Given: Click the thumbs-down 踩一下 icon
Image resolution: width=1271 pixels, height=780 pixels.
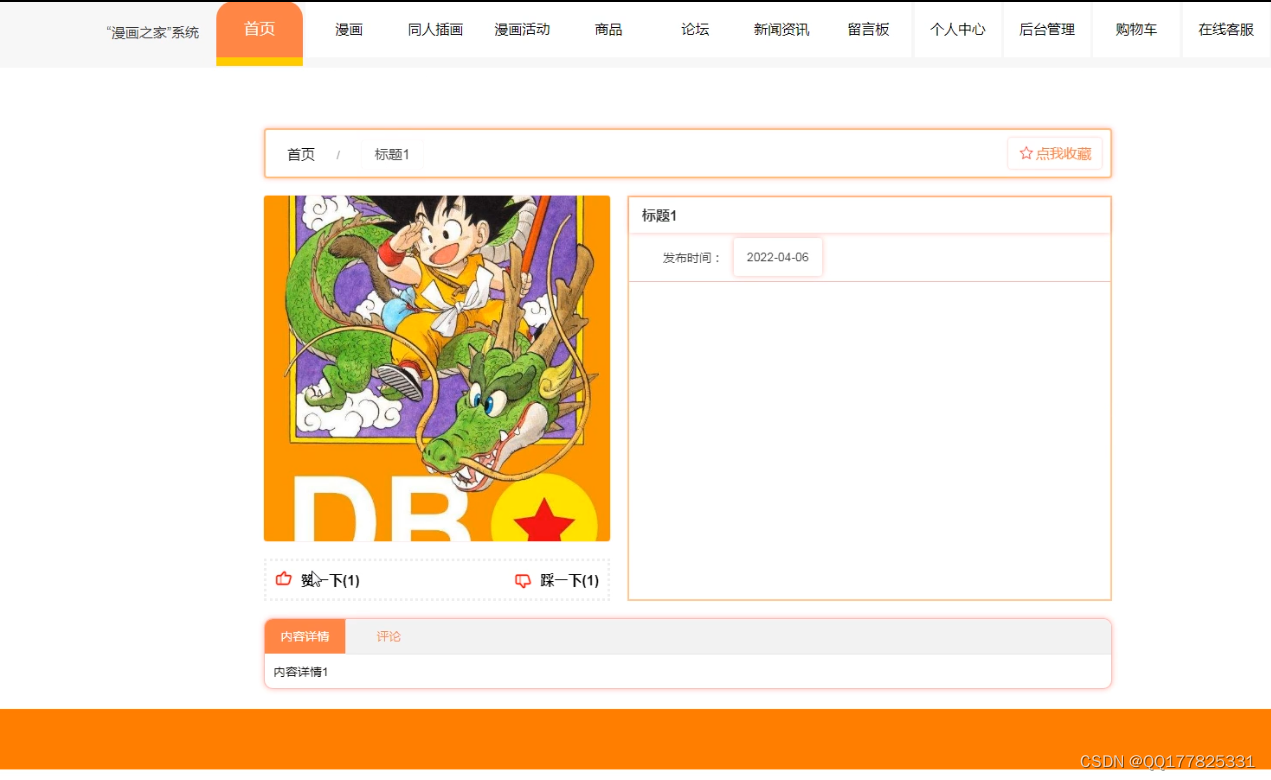Looking at the screenshot, I should click(x=523, y=580).
